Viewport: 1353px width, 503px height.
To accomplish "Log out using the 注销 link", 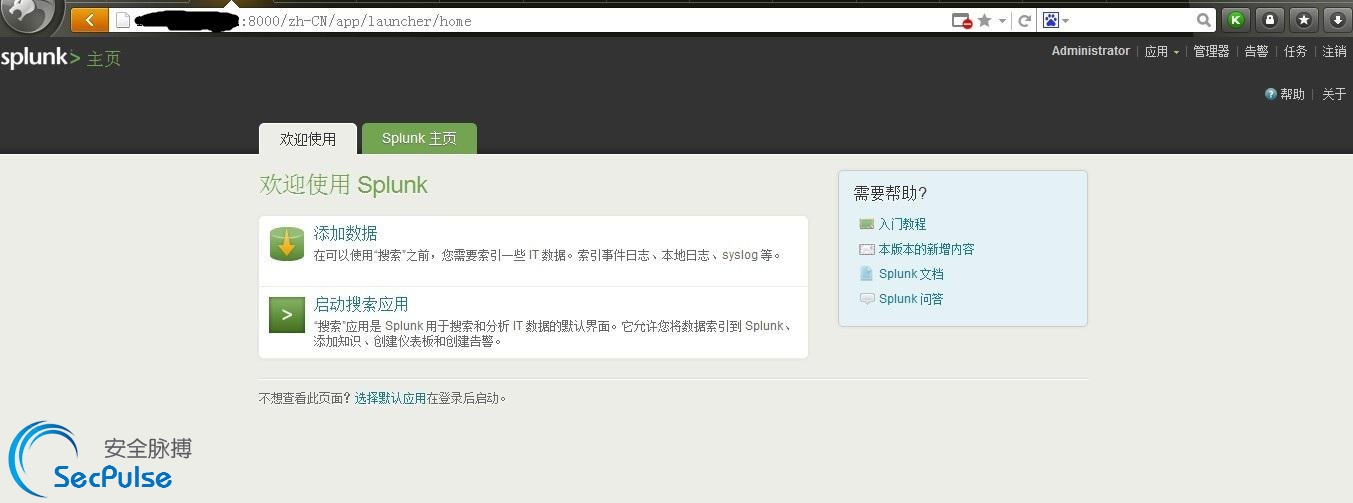I will pos(1334,51).
